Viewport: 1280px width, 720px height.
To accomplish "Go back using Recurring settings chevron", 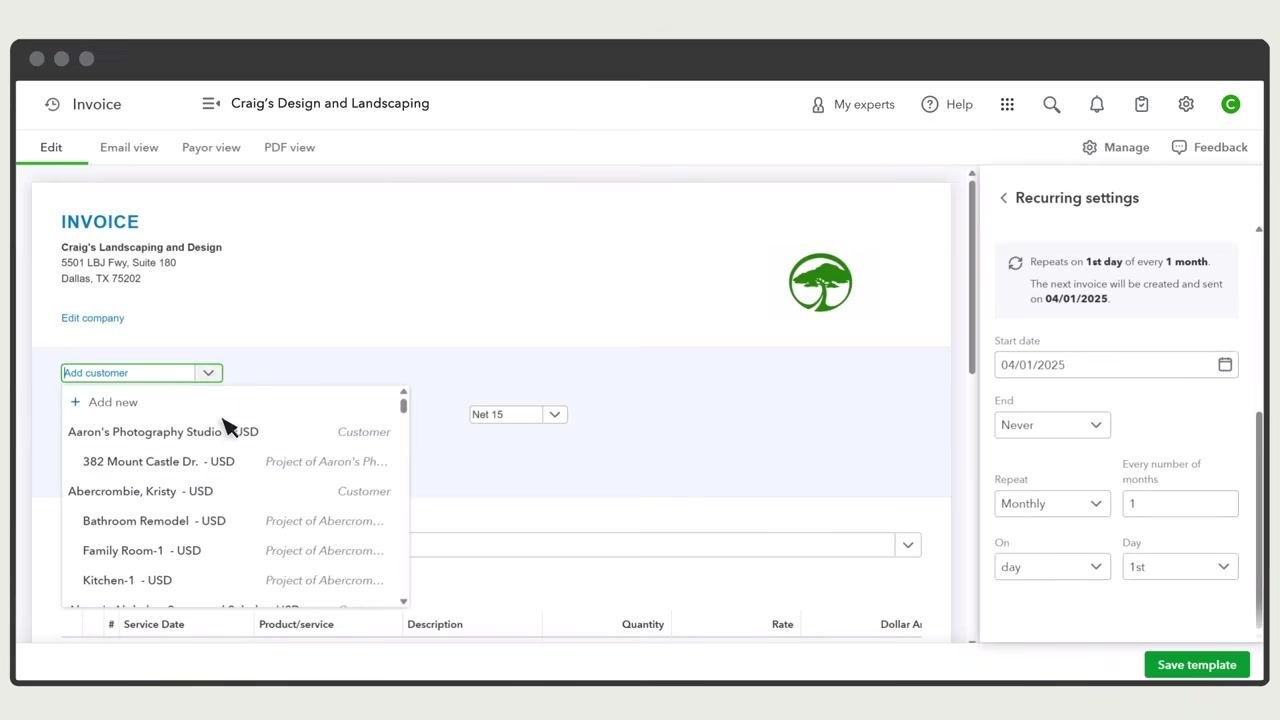I will tap(1003, 198).
